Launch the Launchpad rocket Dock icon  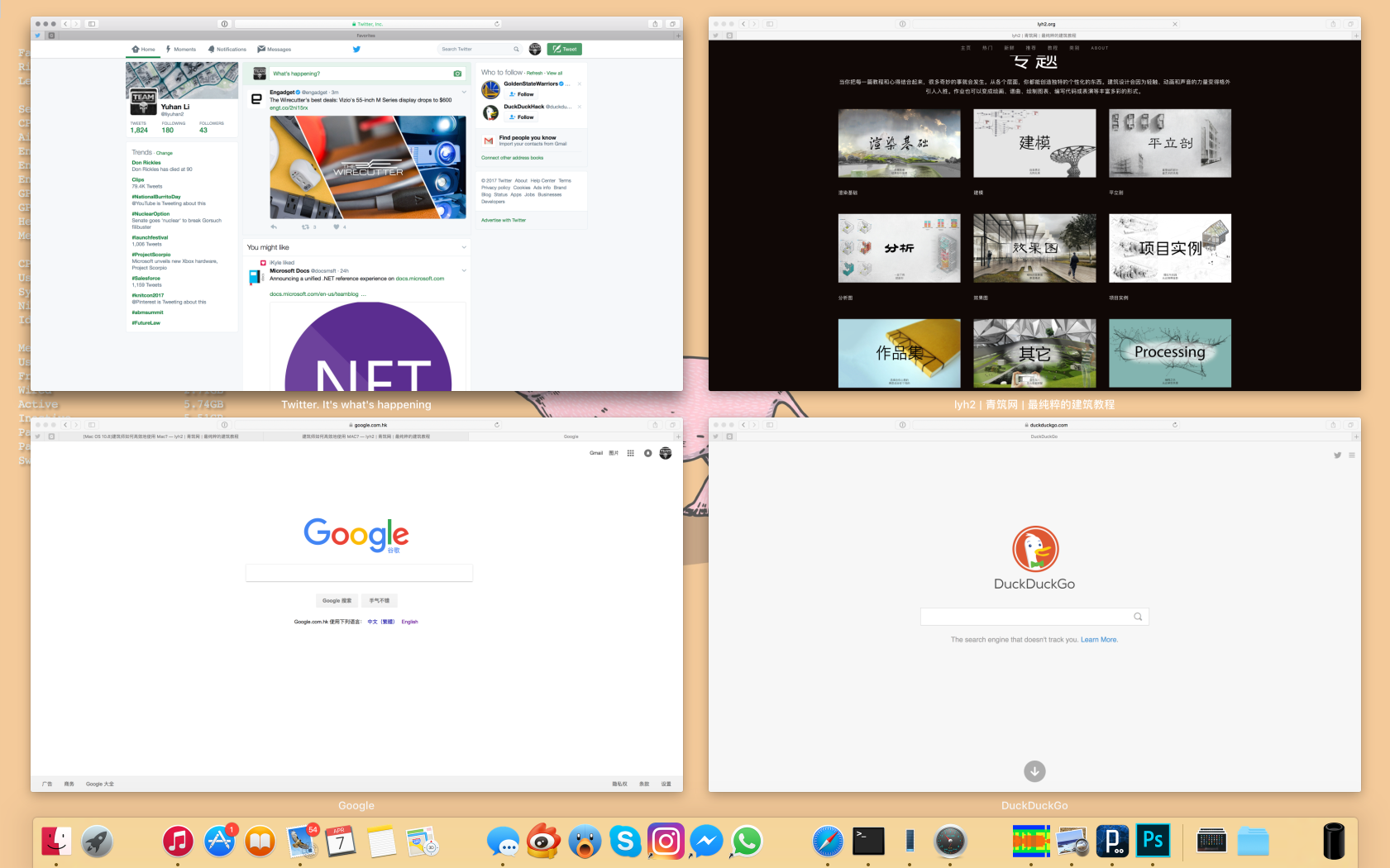point(97,842)
